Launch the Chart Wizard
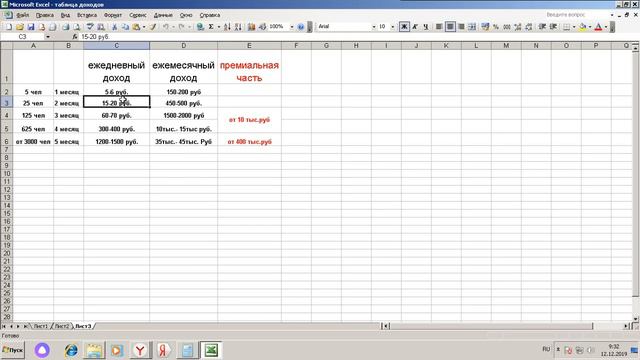This screenshot has height=360, width=640. click(251, 27)
